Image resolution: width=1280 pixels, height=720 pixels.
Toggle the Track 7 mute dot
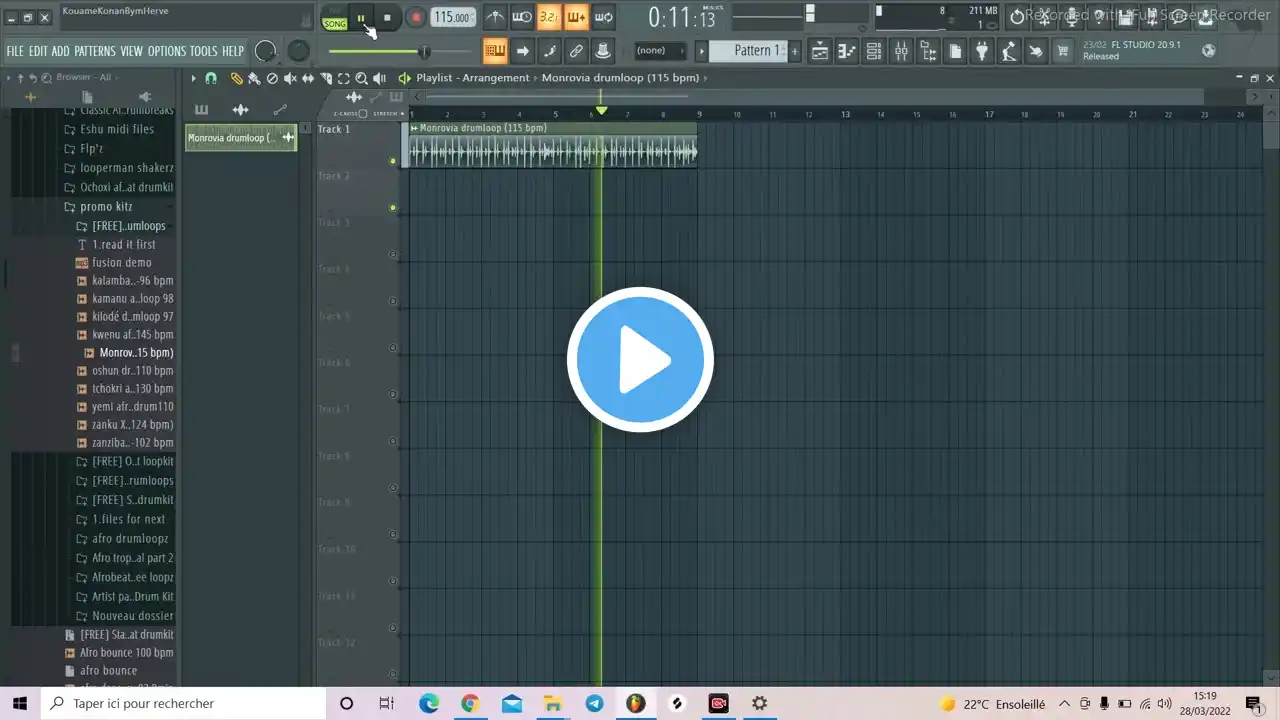pyautogui.click(x=393, y=441)
